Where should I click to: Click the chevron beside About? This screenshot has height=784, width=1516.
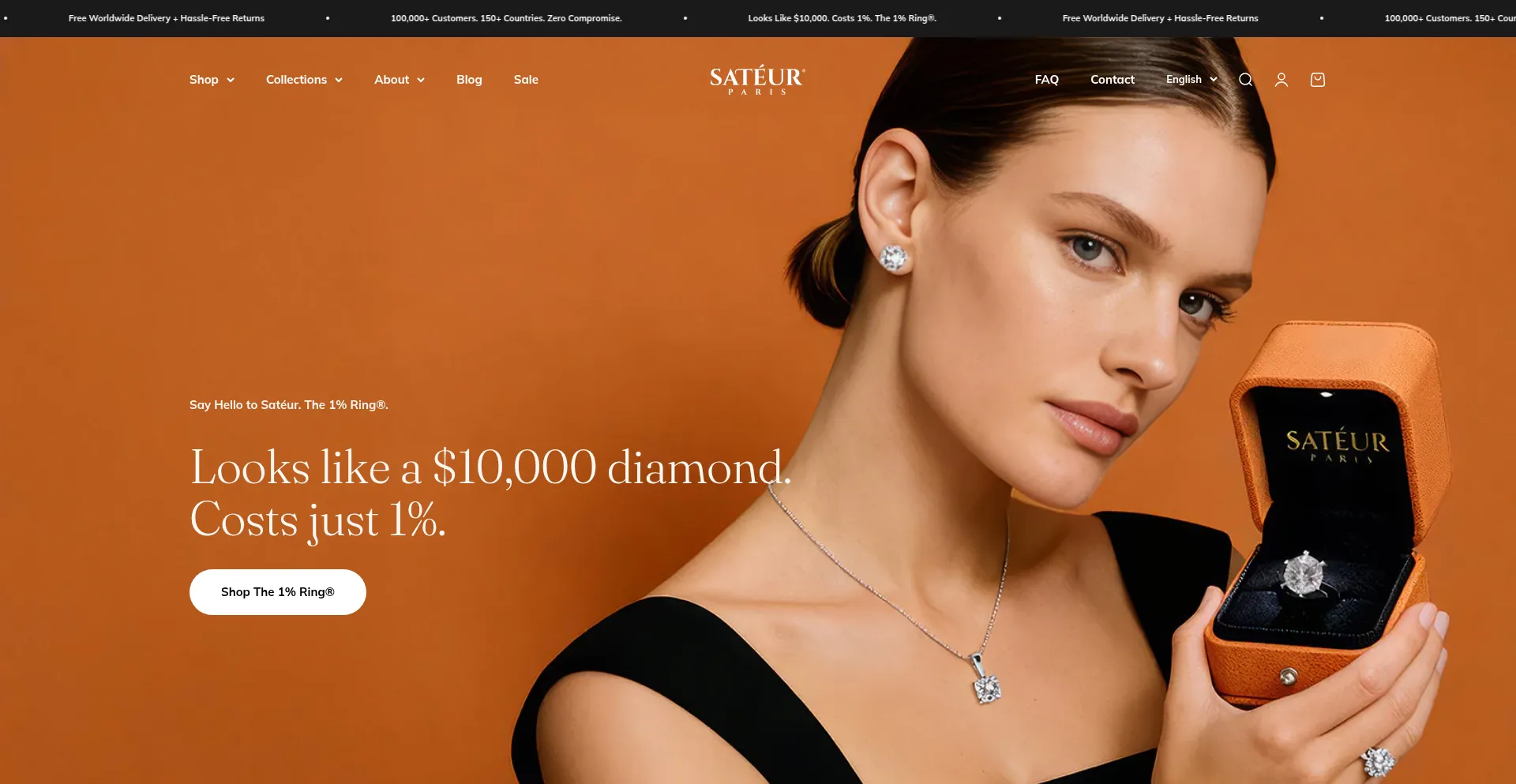421,80
